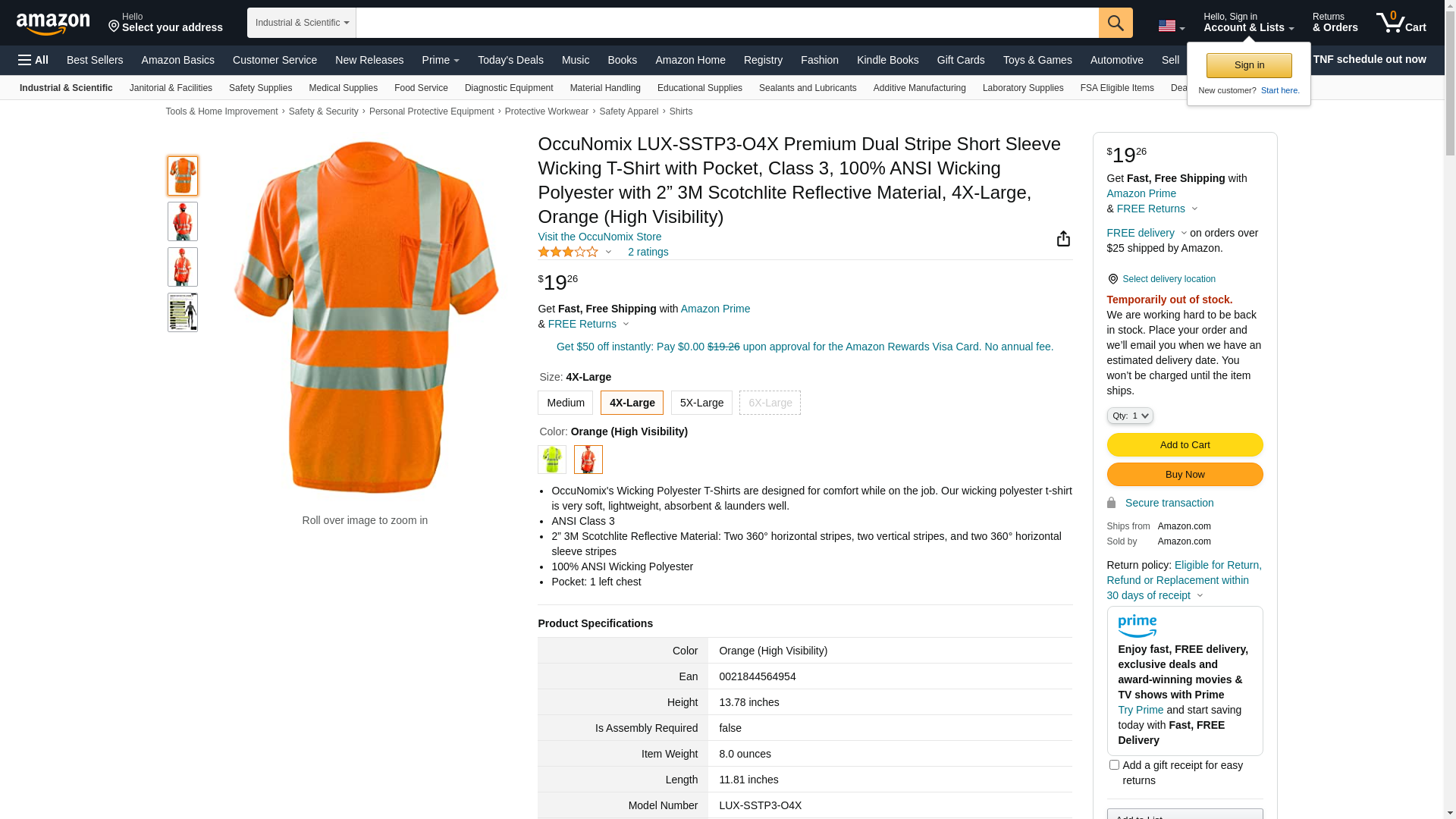Select the size chart thumbnail image
The width and height of the screenshot is (1456, 819).
tap(183, 312)
